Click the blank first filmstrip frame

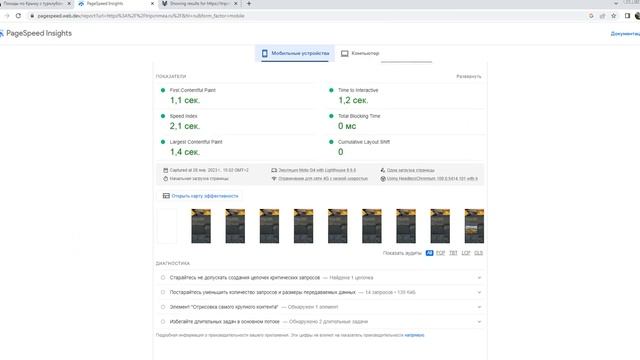click(x=167, y=226)
